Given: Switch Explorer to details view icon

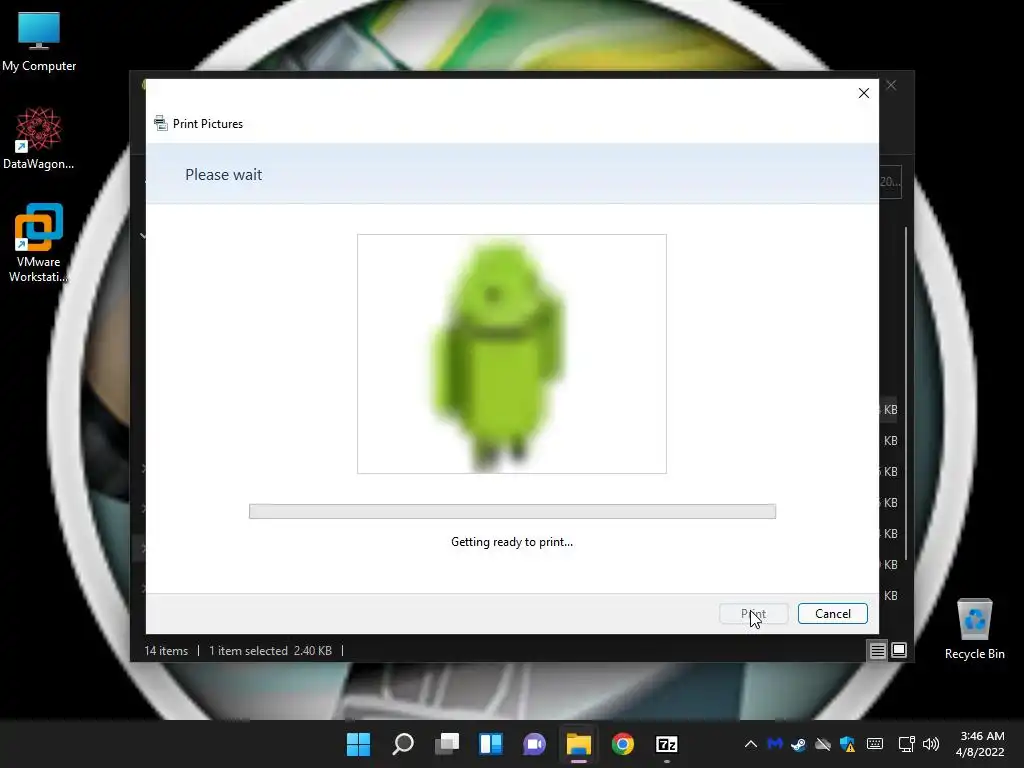Looking at the screenshot, I should 877,650.
